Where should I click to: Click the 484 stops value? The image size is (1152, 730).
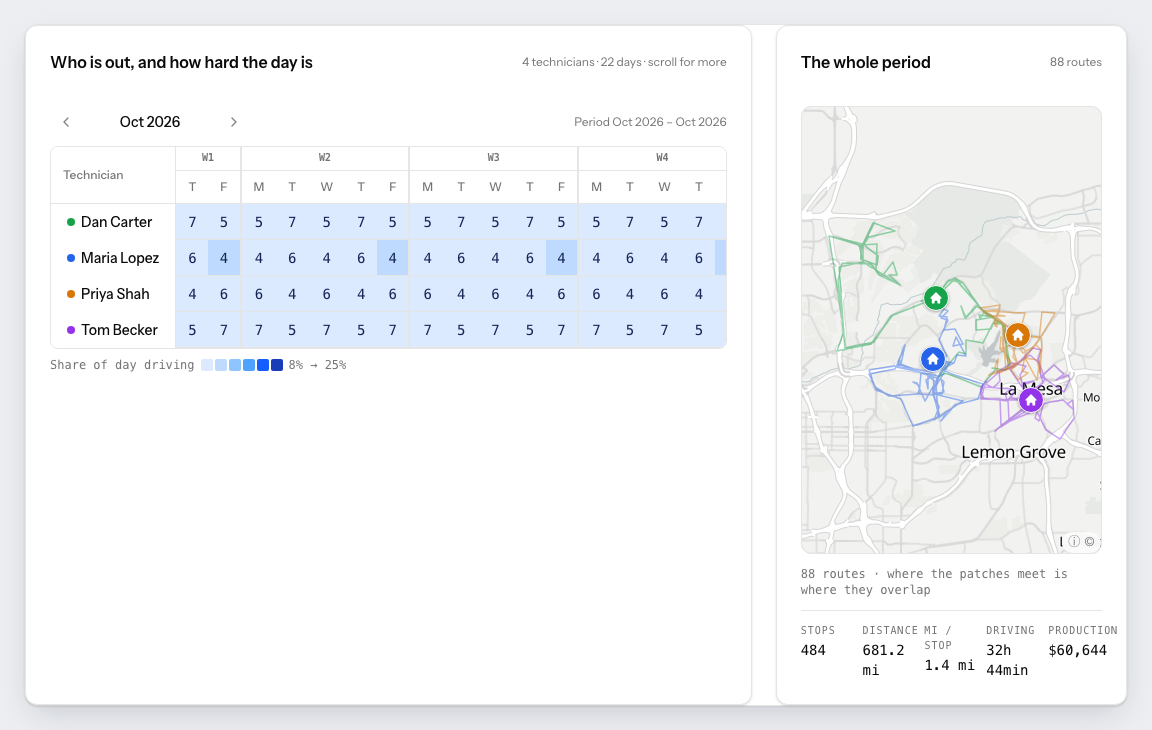coord(813,651)
